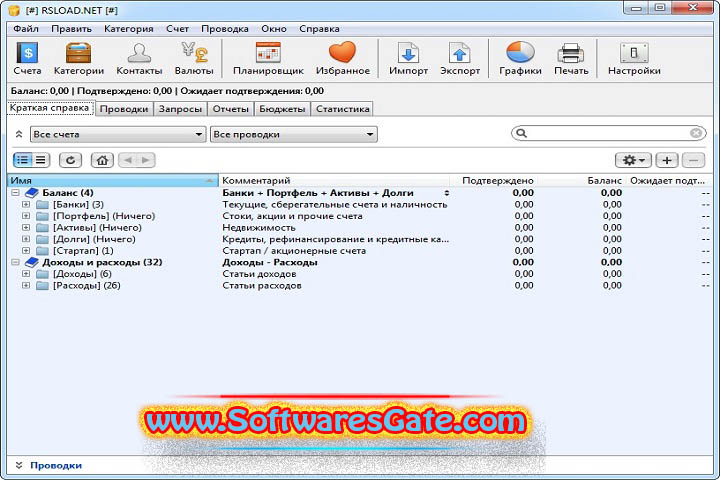Click into the search input field
The image size is (720, 480).
click(x=608, y=133)
